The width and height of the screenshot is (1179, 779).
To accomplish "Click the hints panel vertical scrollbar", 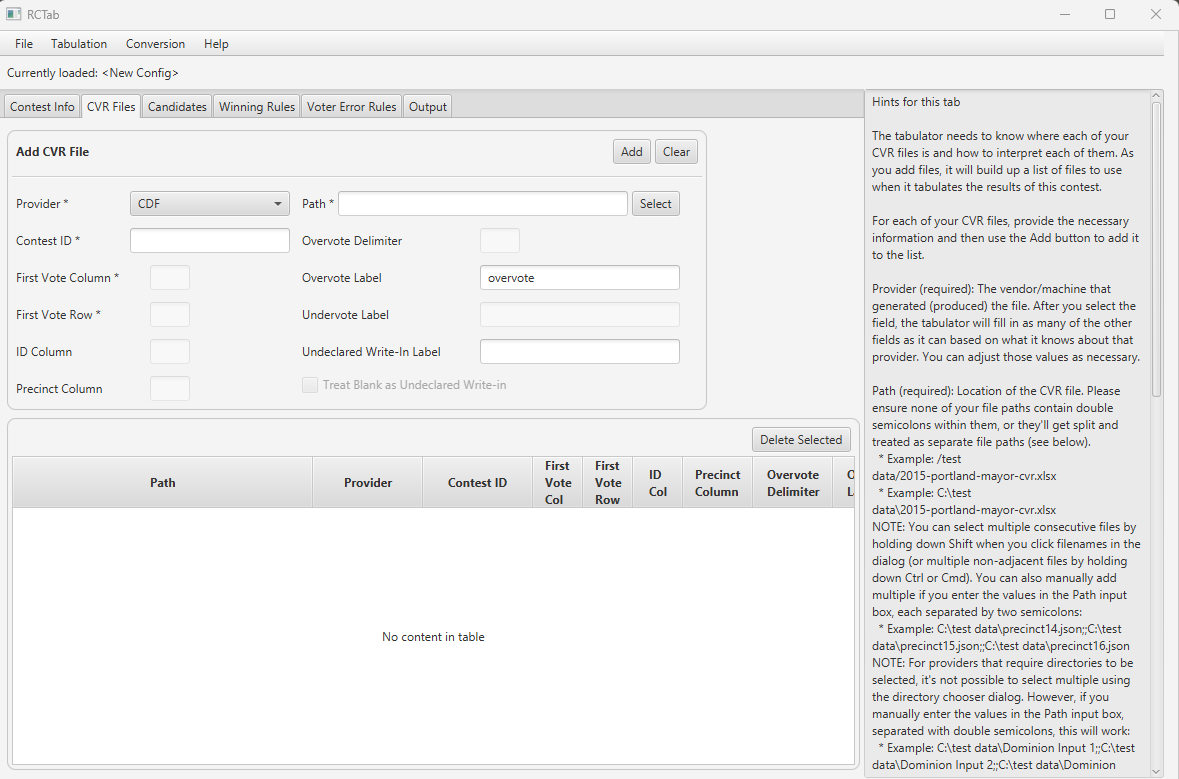I will [x=1156, y=248].
